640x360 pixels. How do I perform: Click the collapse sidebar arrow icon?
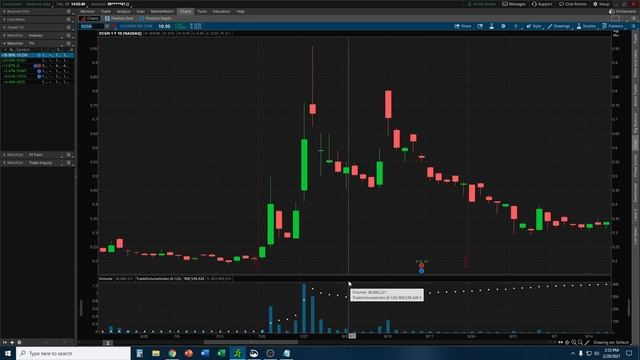click(x=4, y=342)
